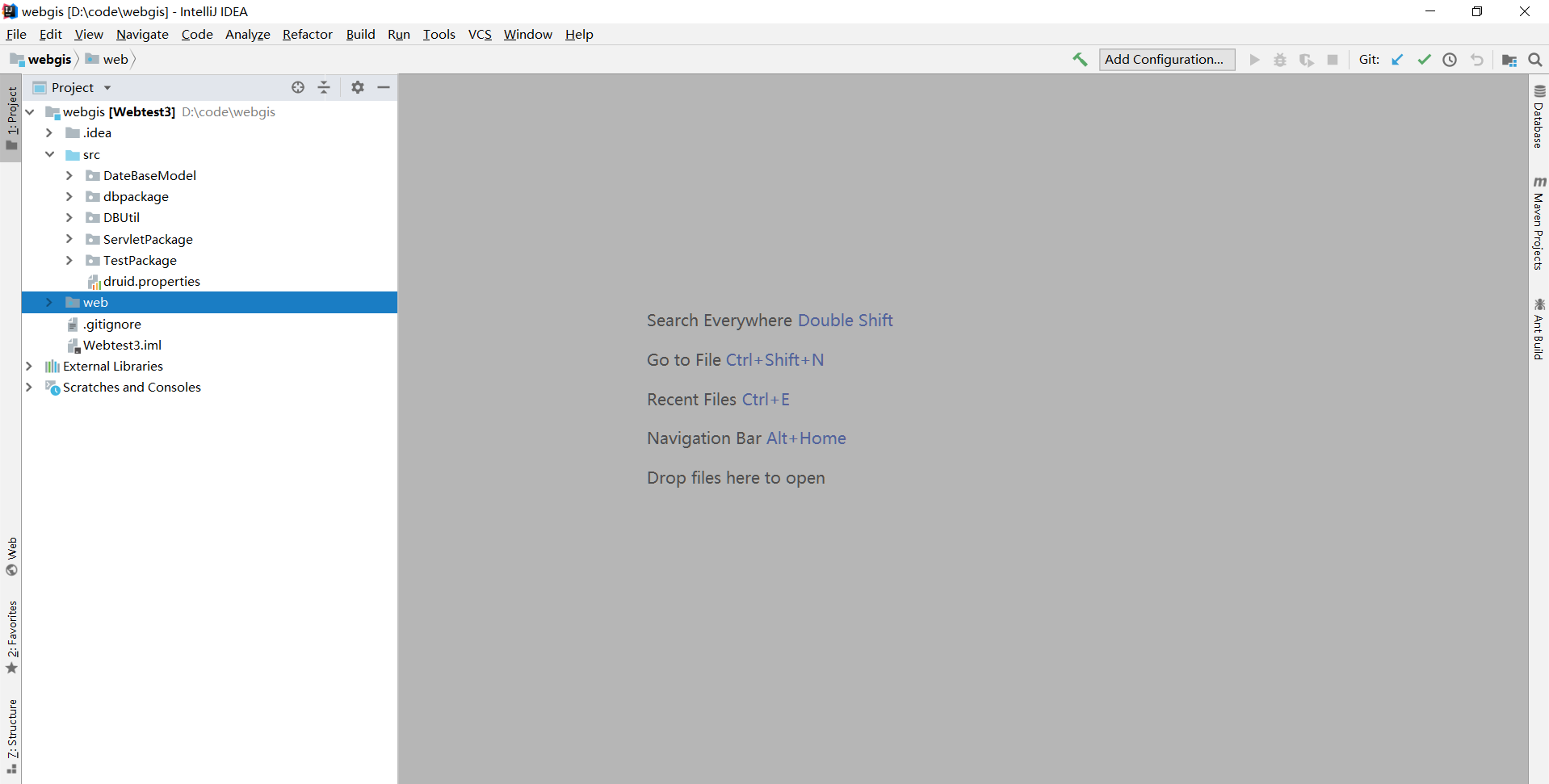The width and height of the screenshot is (1549, 784).
Task: Click the Build Project hammer icon
Action: click(x=1080, y=60)
